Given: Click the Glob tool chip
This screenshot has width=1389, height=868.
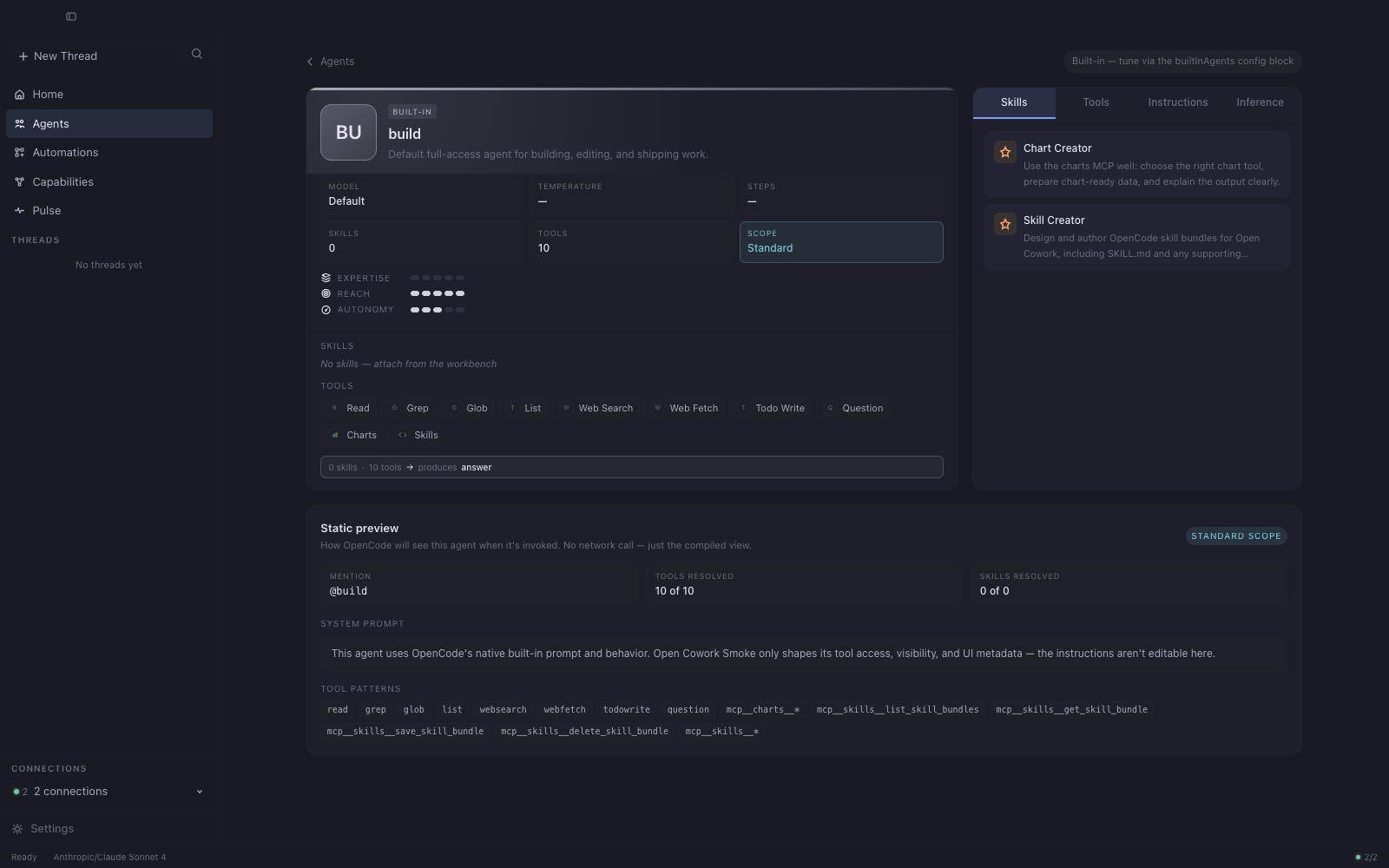Looking at the screenshot, I should (x=469, y=408).
